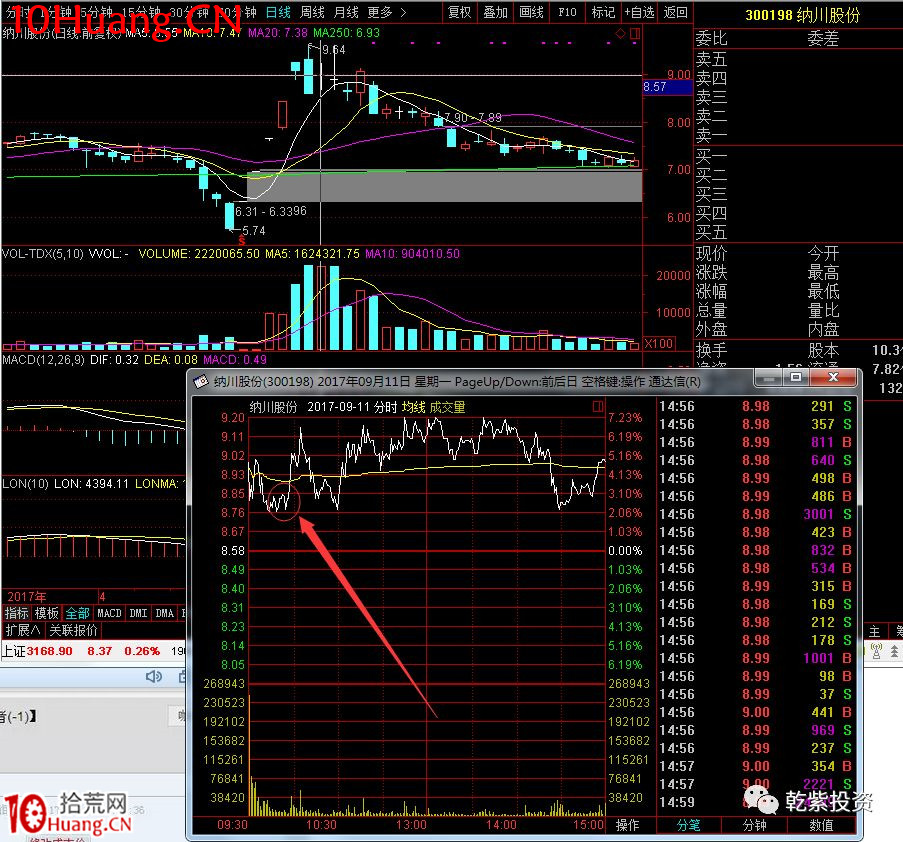Click the tick row with volume 3001
This screenshot has height=842, width=903.
756,514
